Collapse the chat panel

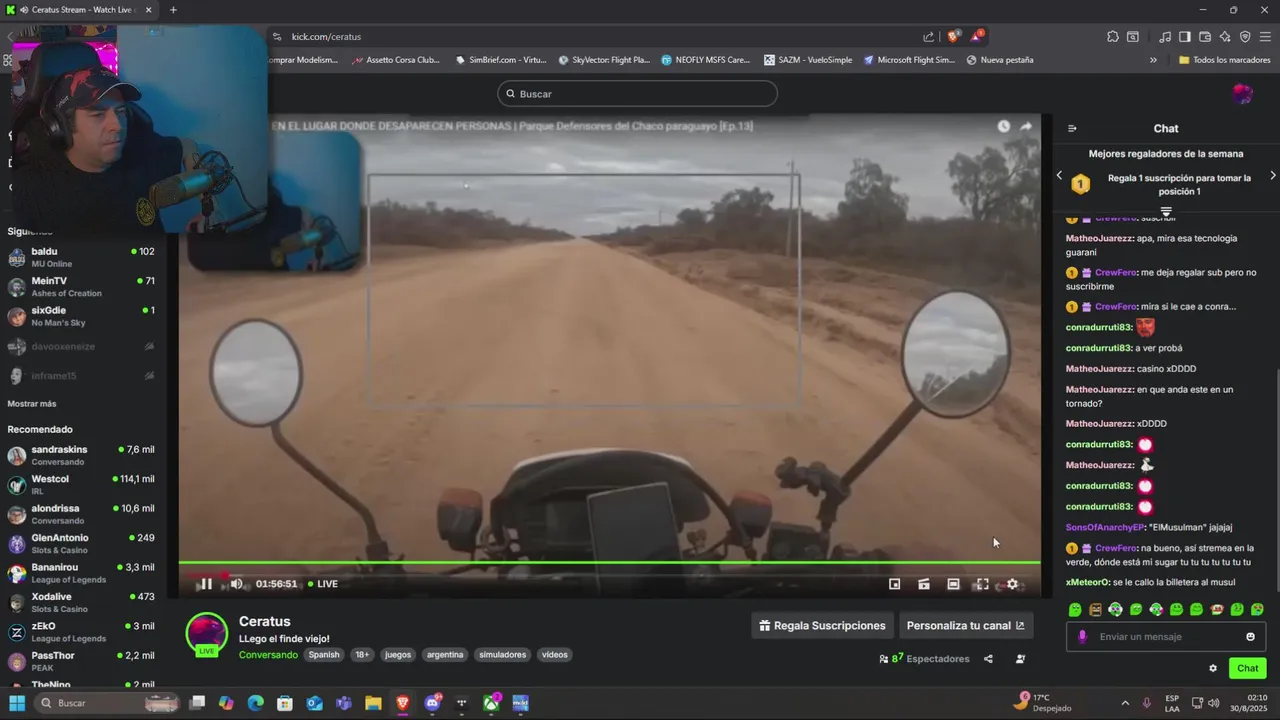click(1072, 128)
